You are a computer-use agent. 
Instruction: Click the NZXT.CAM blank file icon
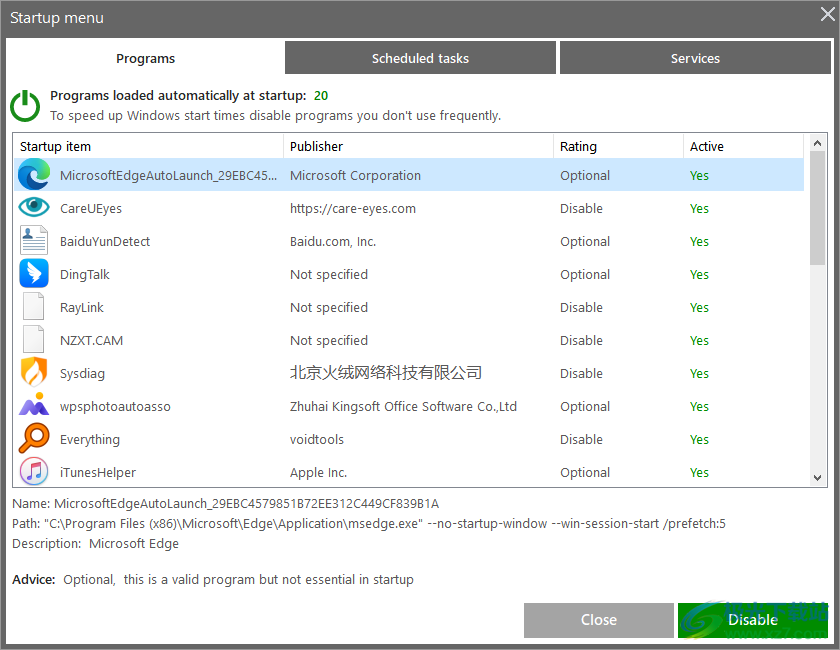point(33,339)
